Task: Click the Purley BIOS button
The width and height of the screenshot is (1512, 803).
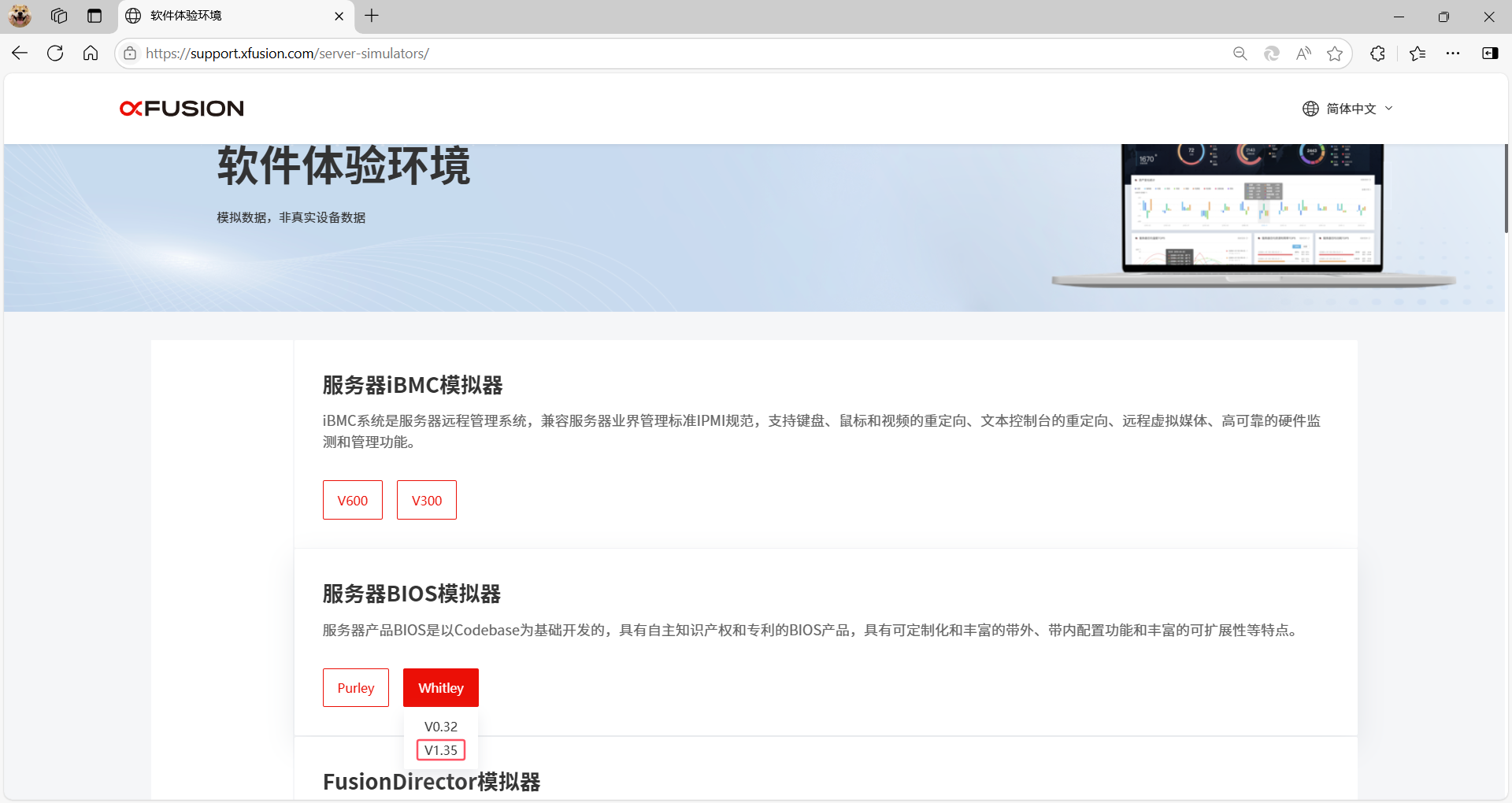Action: pos(356,687)
